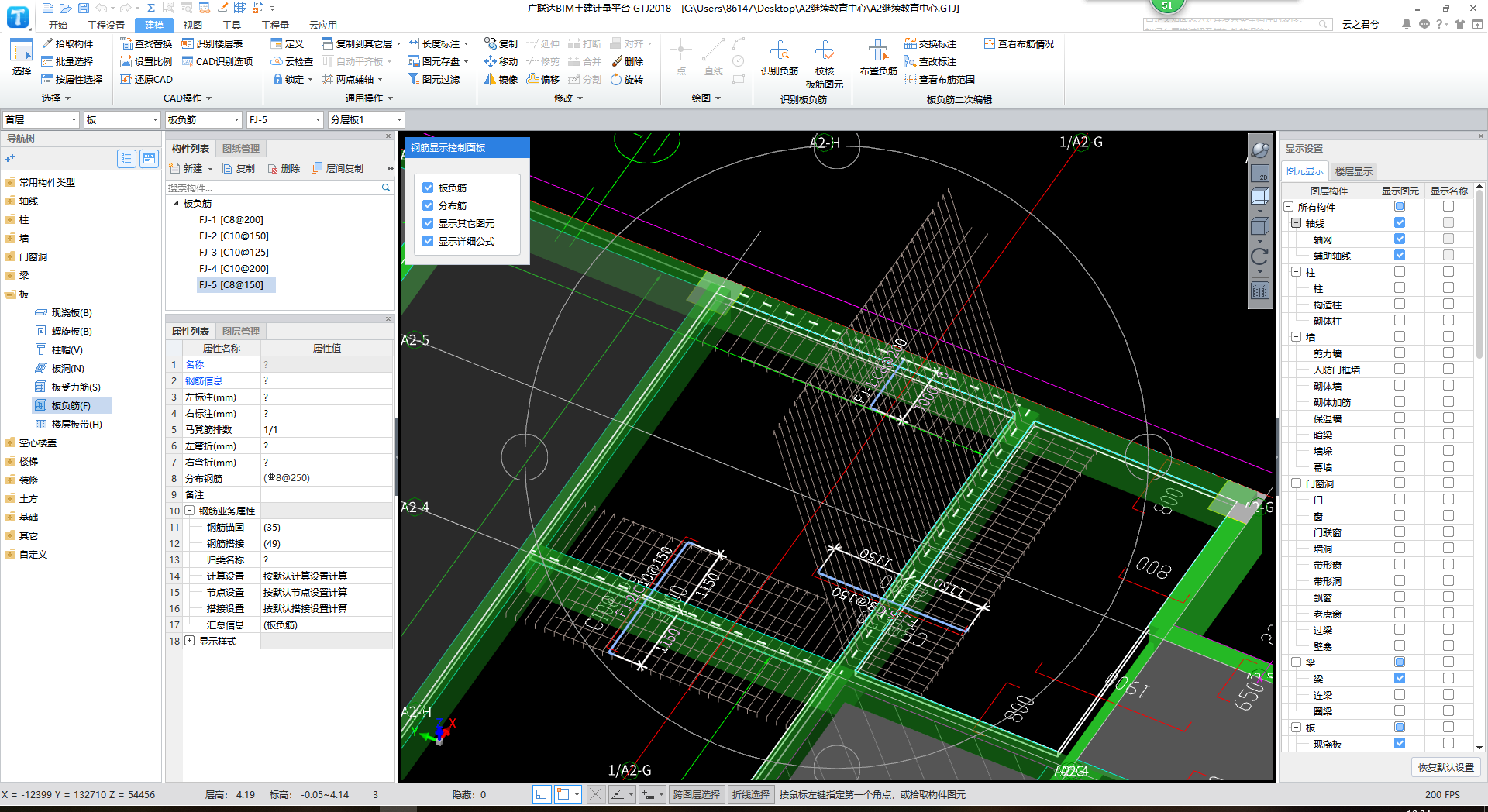The image size is (1488, 812).
Task: Click 折线选择 status bar button
Action: click(751, 794)
